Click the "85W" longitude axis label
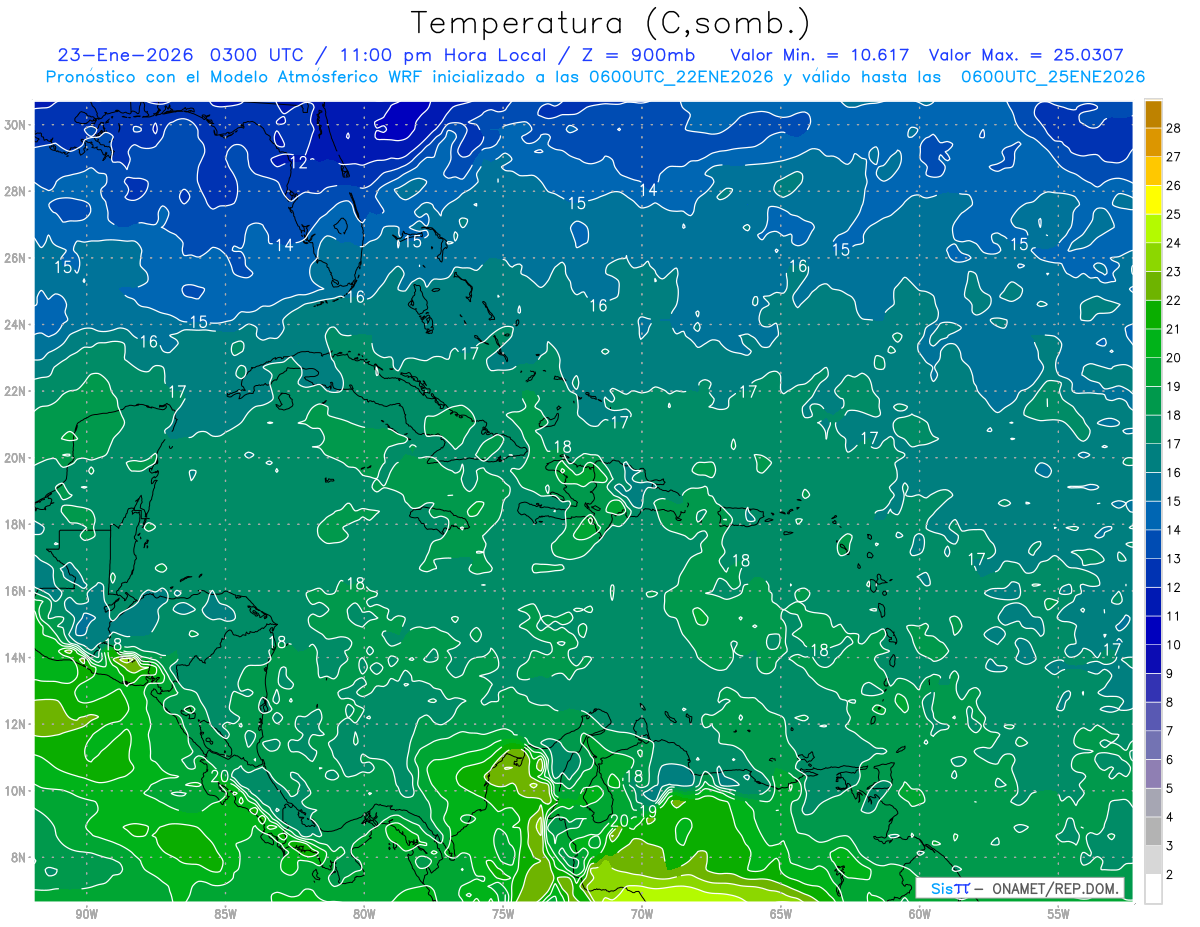The width and height of the screenshot is (1200, 927). click(x=225, y=915)
